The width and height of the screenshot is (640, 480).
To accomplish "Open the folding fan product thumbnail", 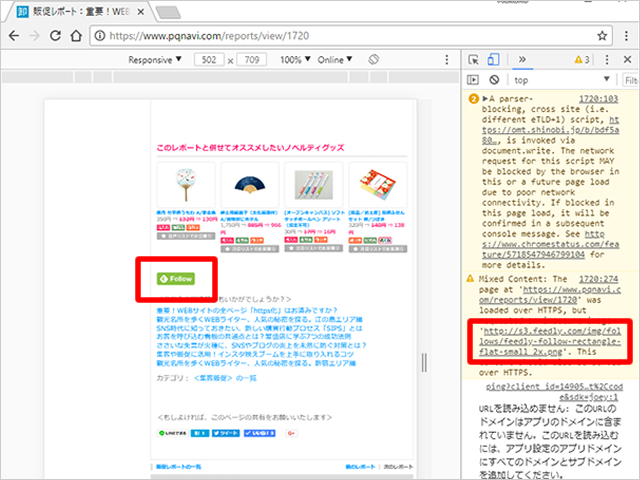I will (x=250, y=185).
